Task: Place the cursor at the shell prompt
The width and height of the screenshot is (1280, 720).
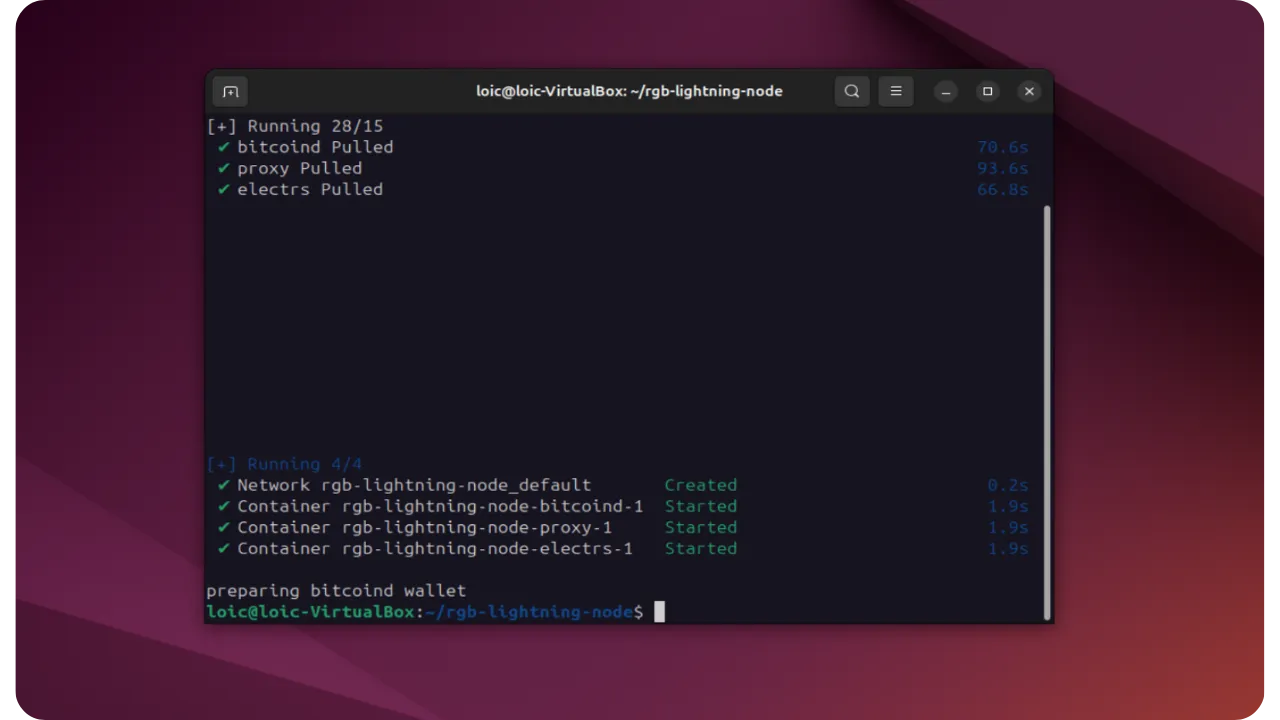Action: 659,611
